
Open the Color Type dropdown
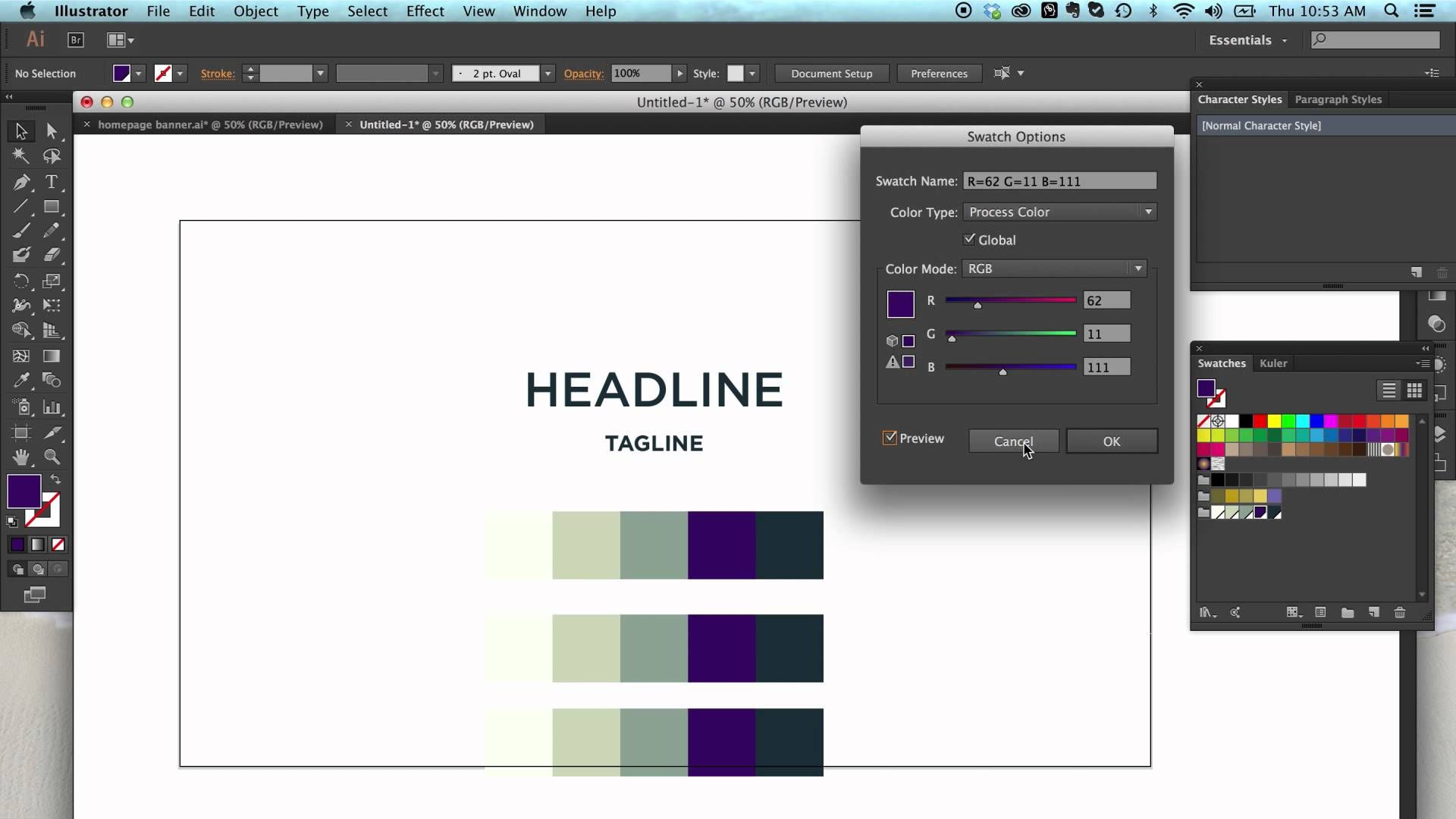coord(1059,212)
